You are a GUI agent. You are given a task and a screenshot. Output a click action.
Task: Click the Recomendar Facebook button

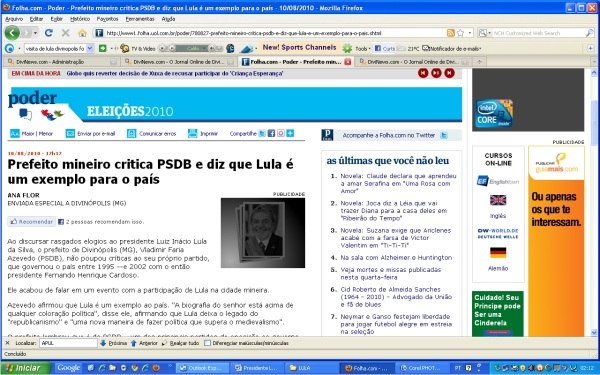click(x=32, y=221)
